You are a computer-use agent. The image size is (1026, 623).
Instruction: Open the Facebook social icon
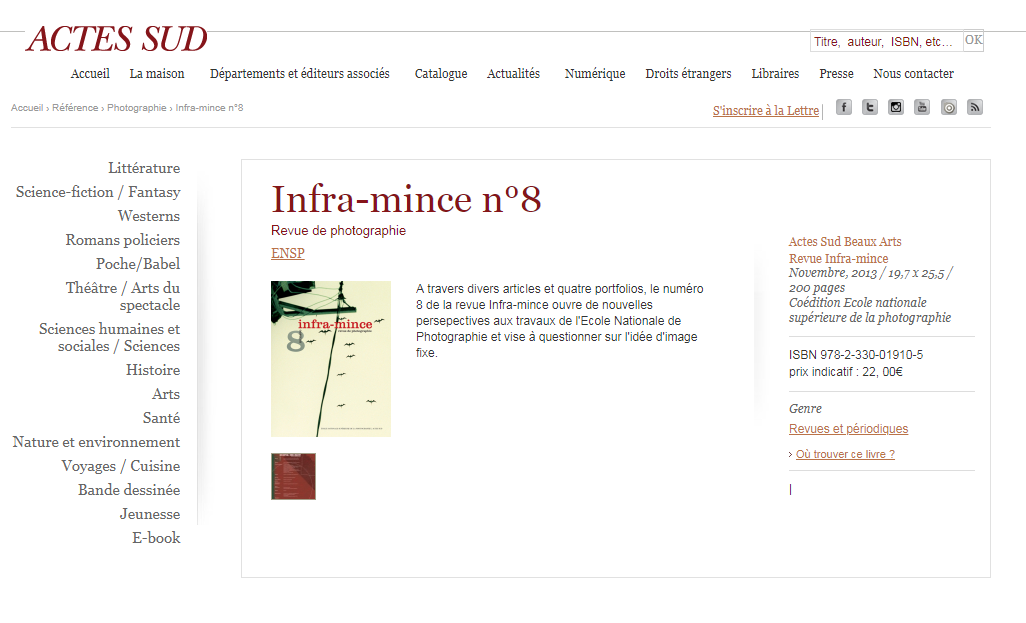tap(843, 107)
